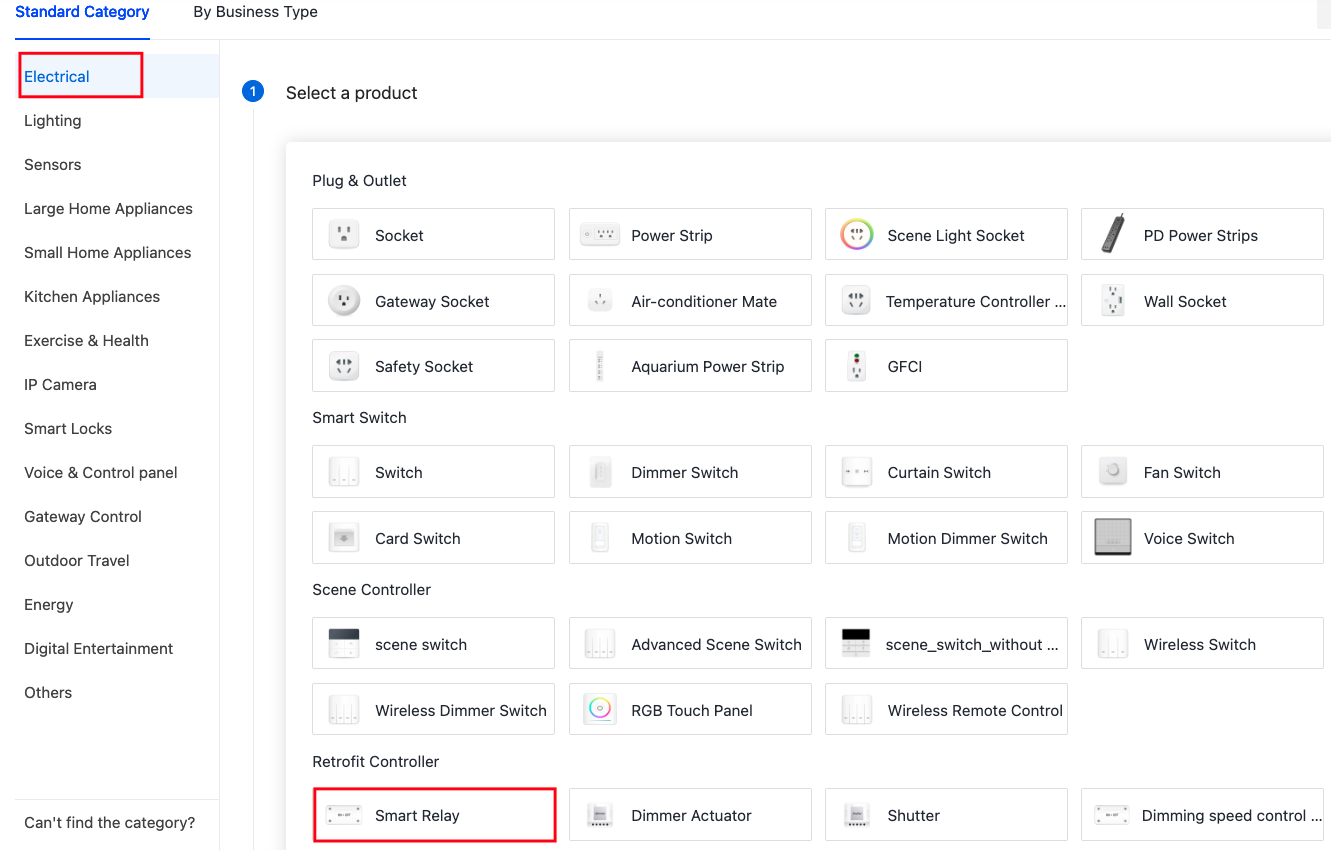The height and width of the screenshot is (850, 1331).
Task: Select the Wireless Remote Control
Action: coord(945,709)
